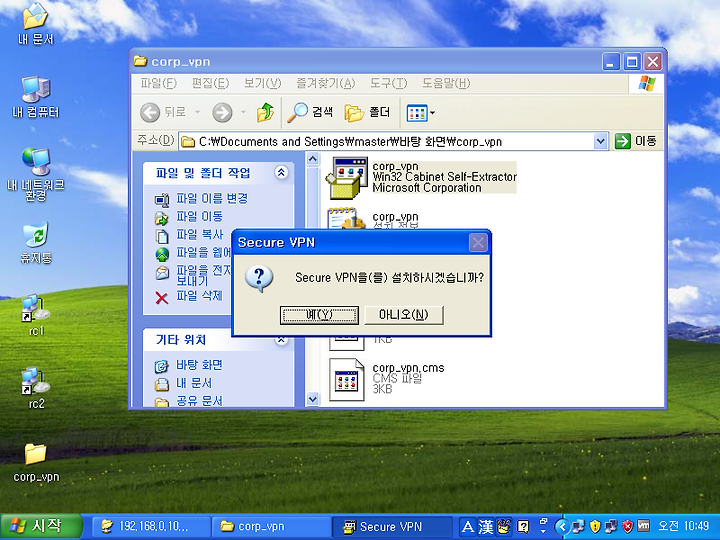Select the corp_vpn.cms file
The height and width of the screenshot is (540, 720).
click(x=387, y=379)
